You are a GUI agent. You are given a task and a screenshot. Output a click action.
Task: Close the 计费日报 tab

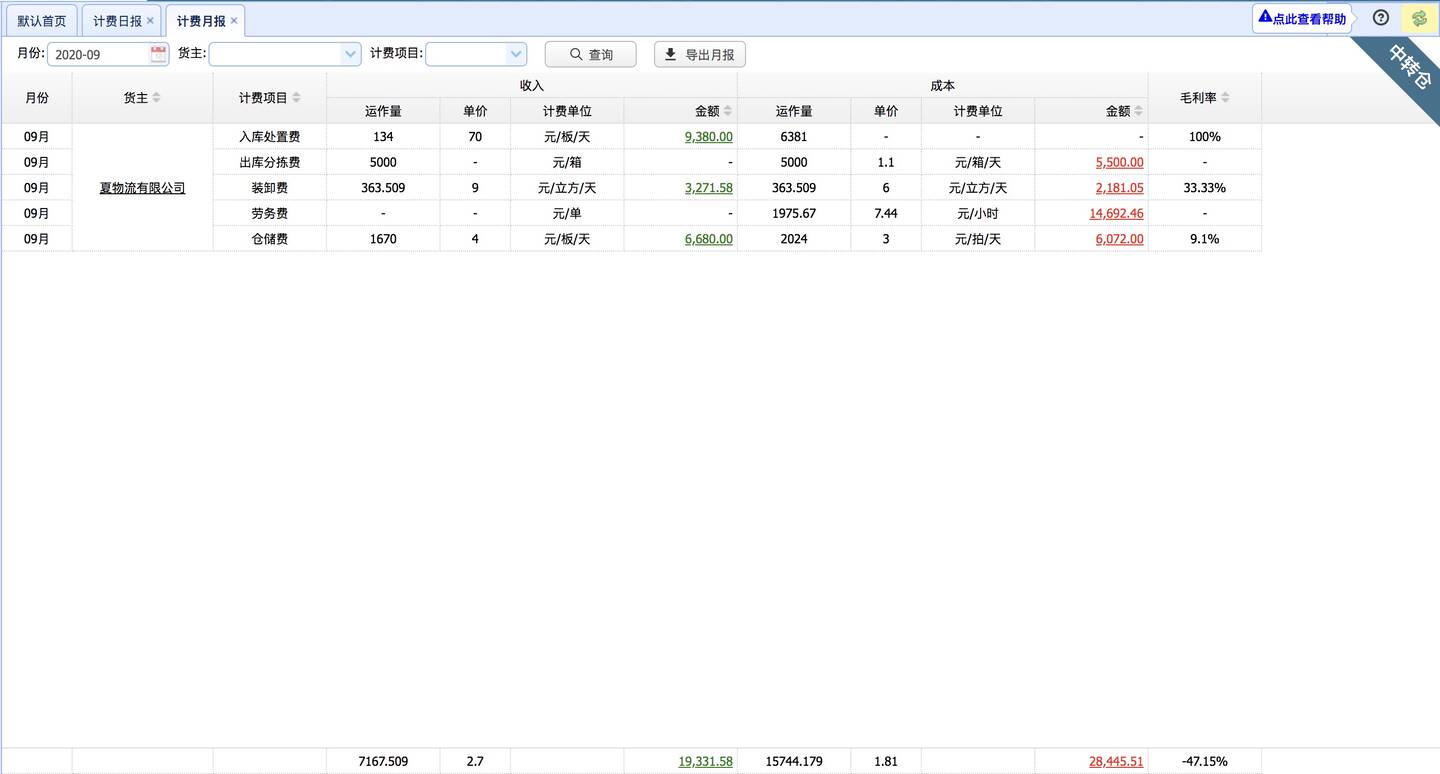click(x=150, y=20)
